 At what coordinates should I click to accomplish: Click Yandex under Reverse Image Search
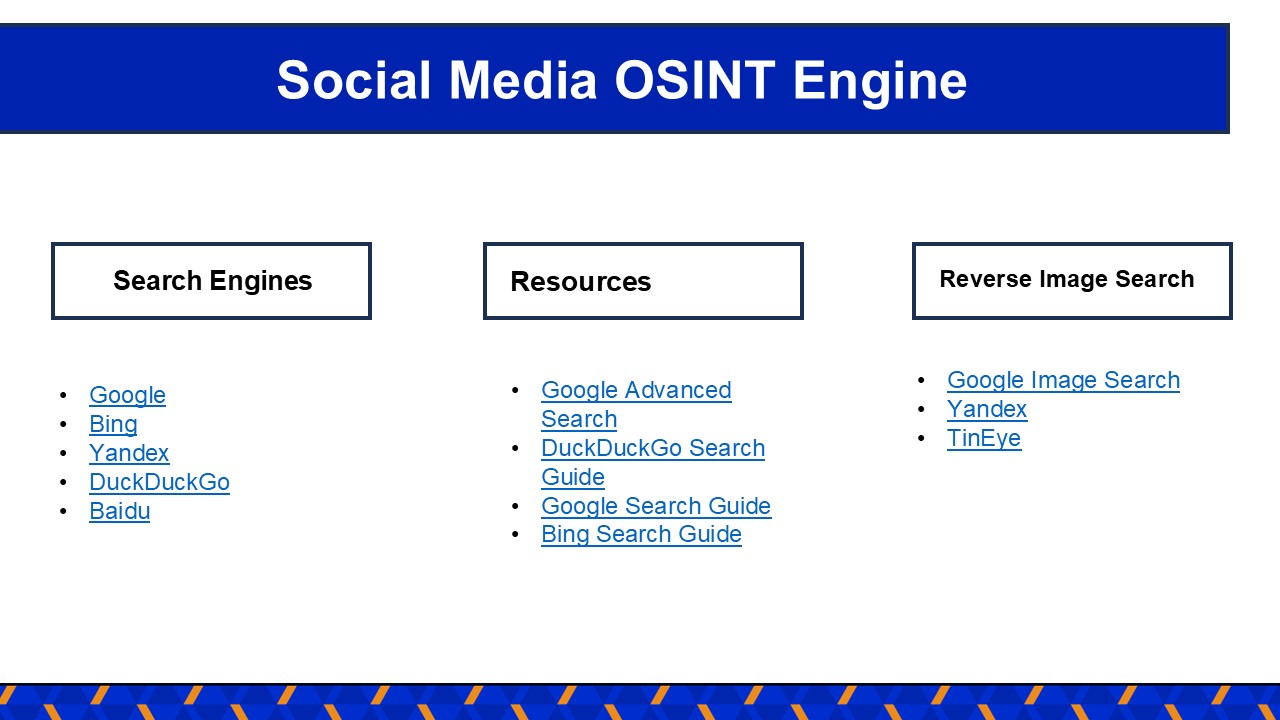pos(987,409)
